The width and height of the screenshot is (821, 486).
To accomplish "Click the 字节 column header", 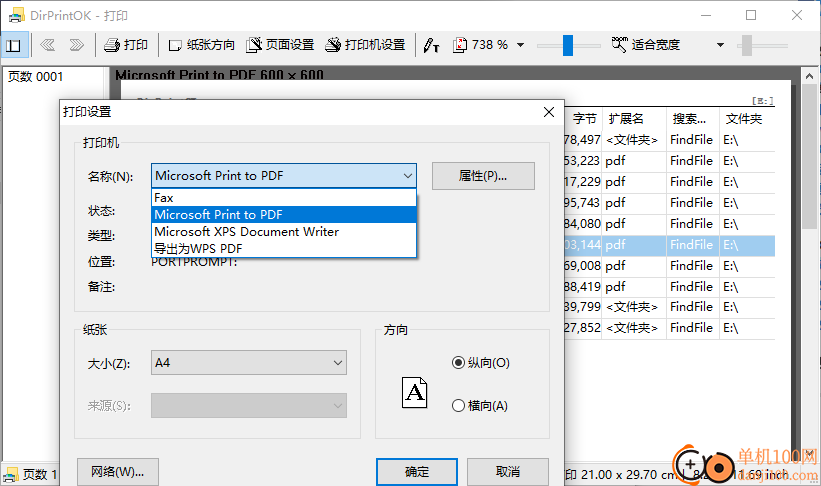I will coord(584,119).
